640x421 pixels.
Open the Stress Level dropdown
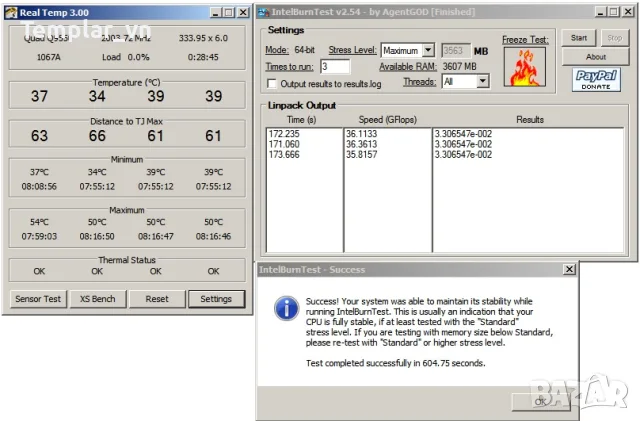coord(428,50)
